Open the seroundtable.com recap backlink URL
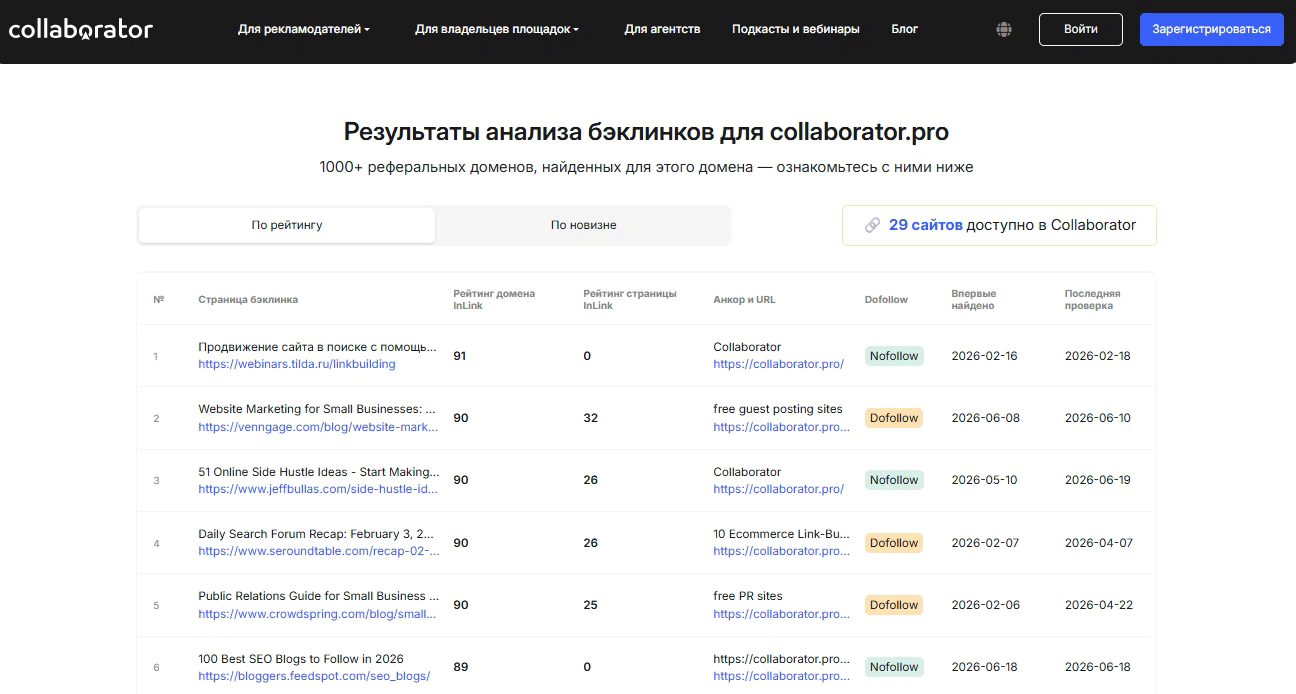1296x694 pixels. (x=318, y=551)
